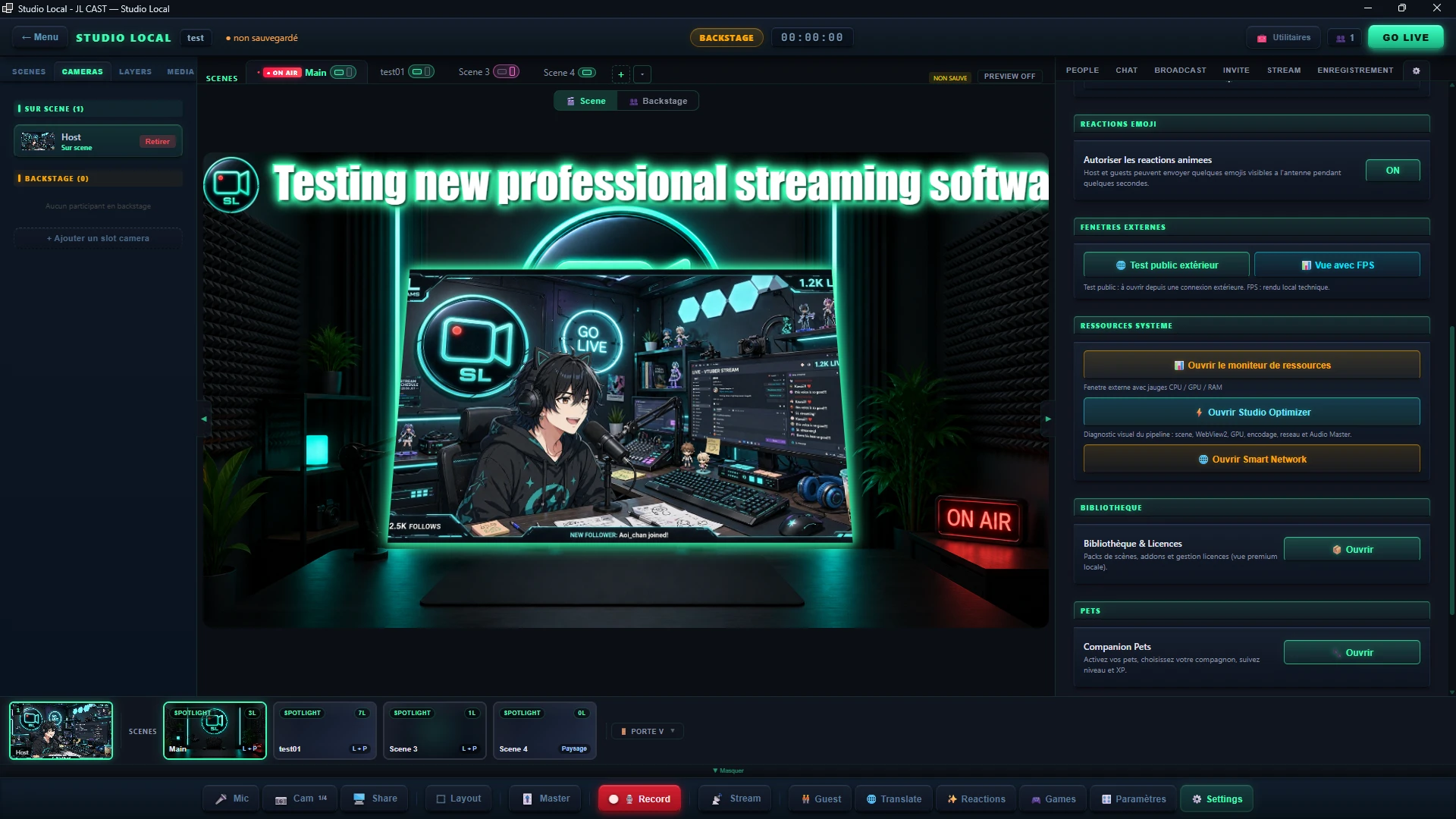Open Bibliothèque & Licences with Ouvrir

click(1351, 550)
